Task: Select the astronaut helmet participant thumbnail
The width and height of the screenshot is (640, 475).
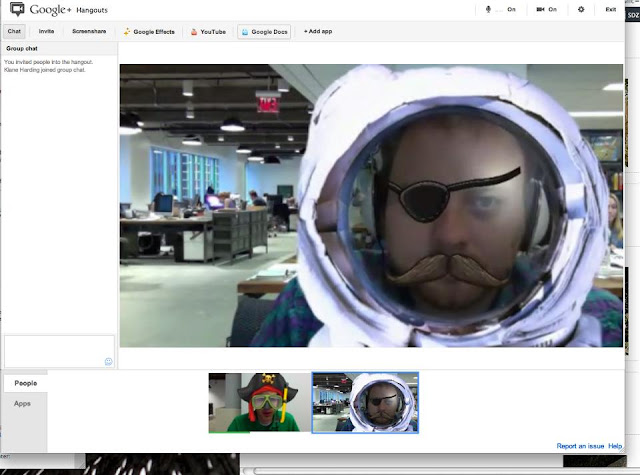Action: tap(365, 403)
